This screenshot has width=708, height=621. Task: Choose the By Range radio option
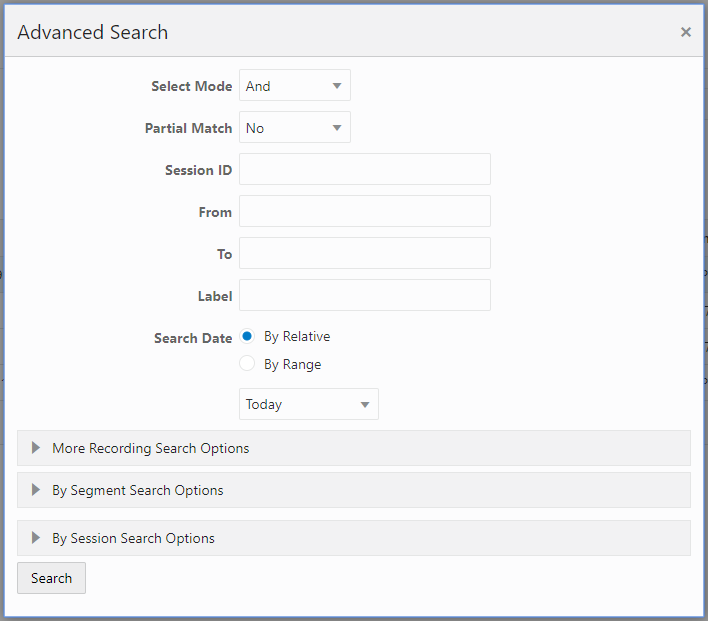(248, 364)
